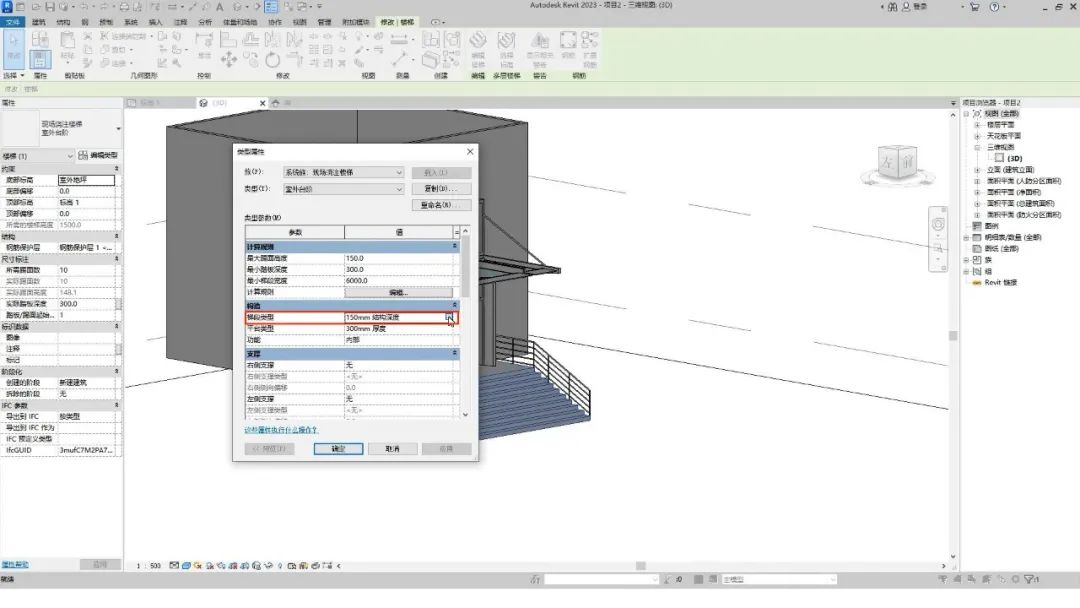The image size is (1080, 608).
Task: Click the zoom region icon on navigation bar
Action: [x=938, y=247]
